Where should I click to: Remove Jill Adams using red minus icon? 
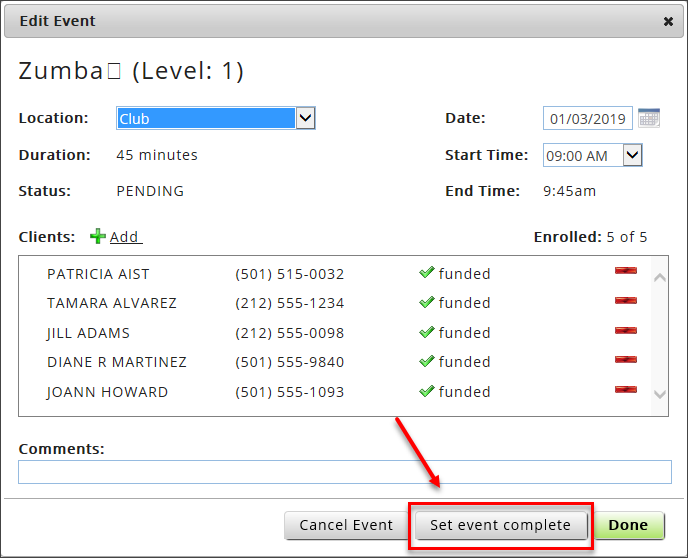[625, 330]
